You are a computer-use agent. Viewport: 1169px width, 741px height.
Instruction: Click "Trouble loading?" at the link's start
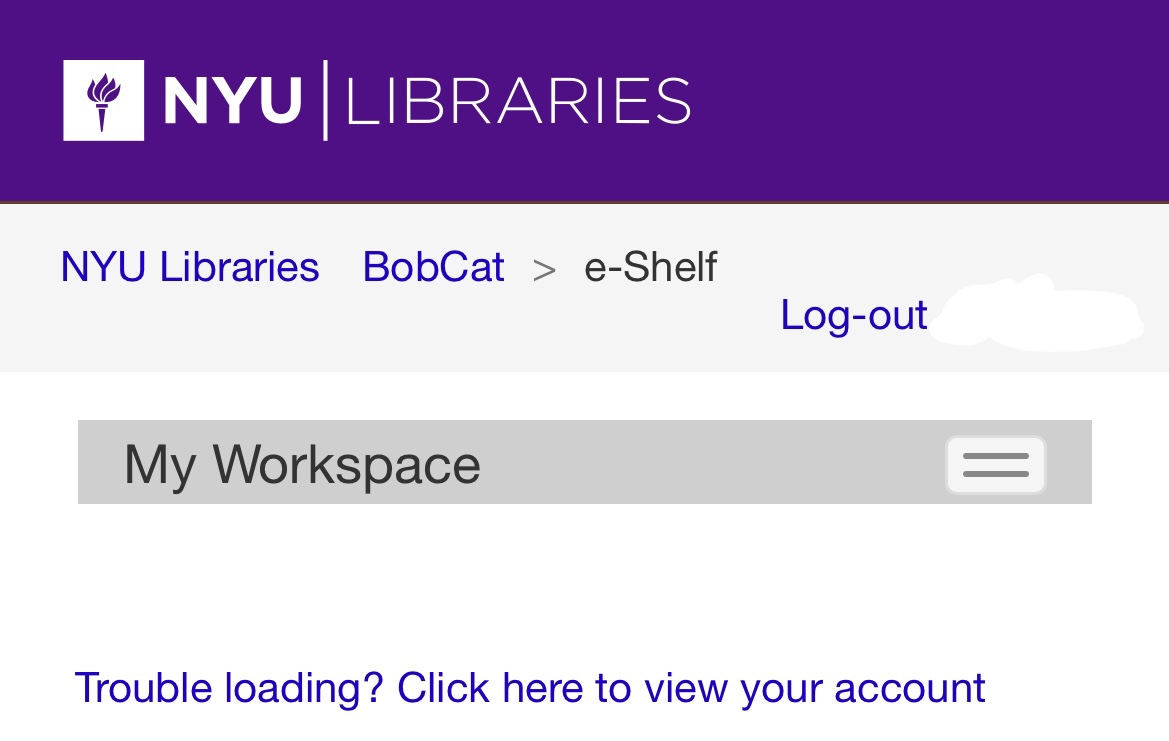pos(228,688)
